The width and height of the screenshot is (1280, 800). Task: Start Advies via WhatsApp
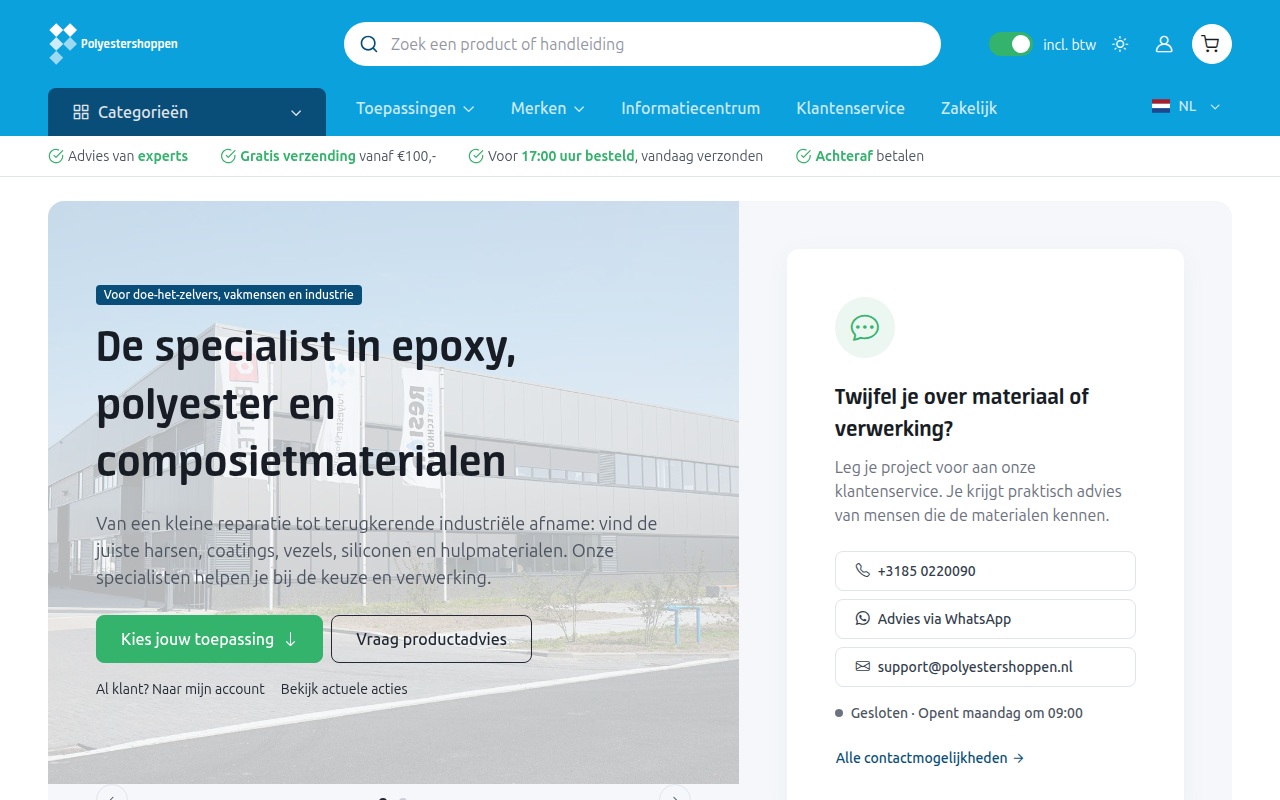point(985,619)
